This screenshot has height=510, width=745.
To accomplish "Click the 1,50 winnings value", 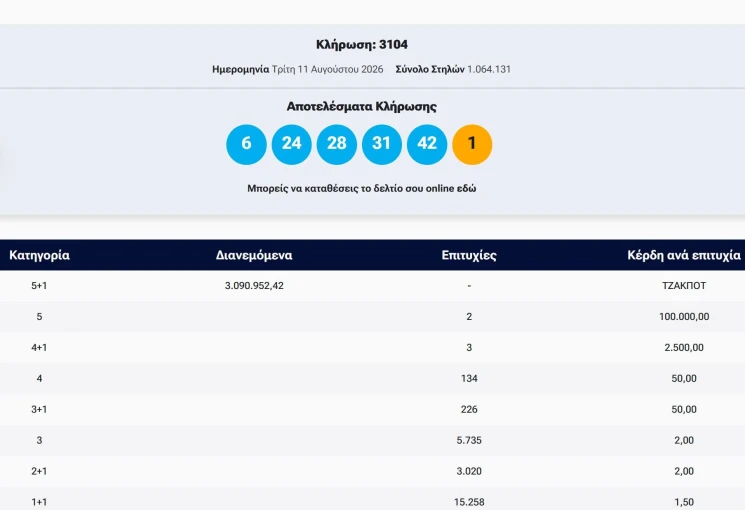I will click(684, 502).
